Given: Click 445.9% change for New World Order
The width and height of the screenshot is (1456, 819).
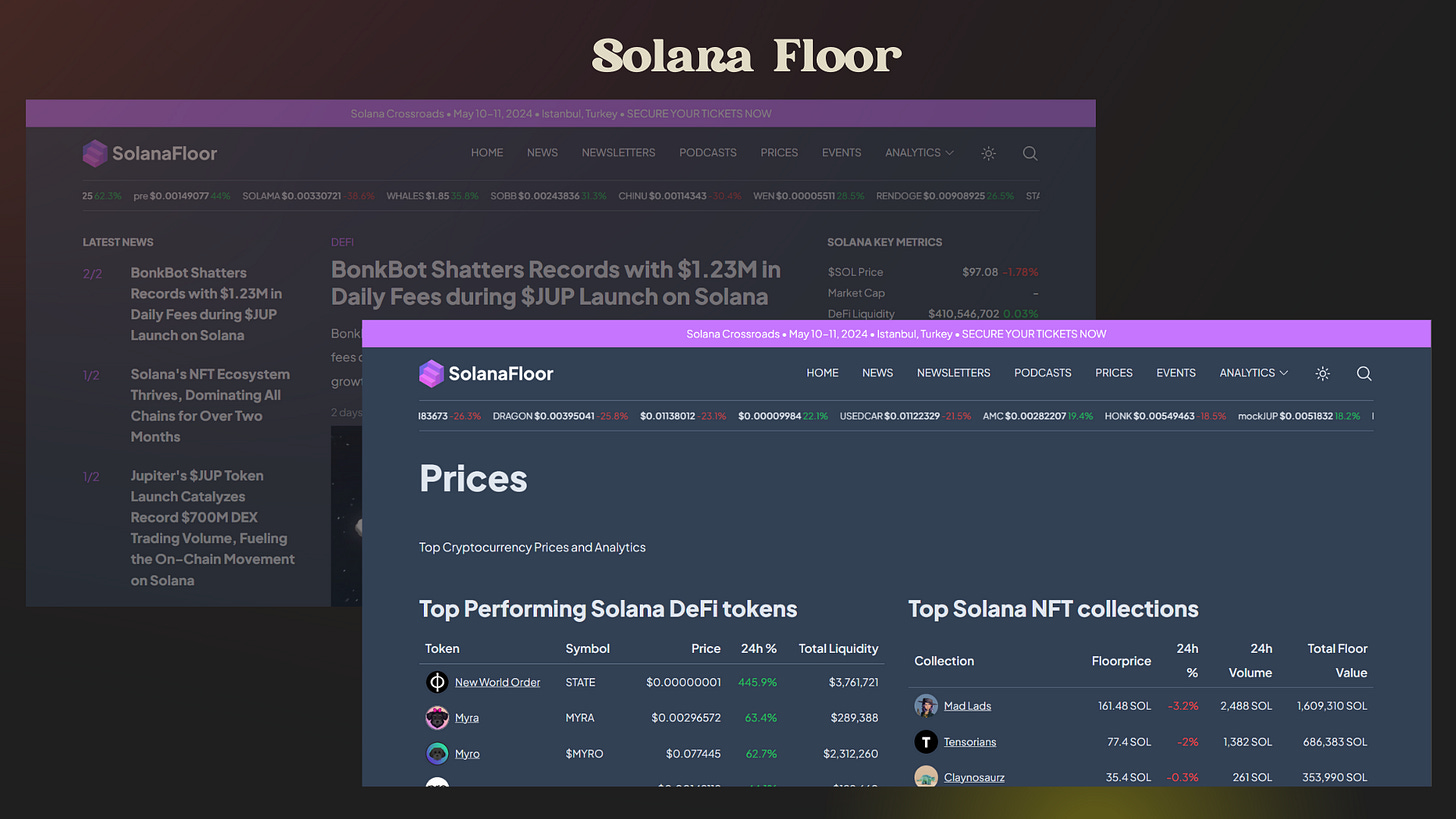Looking at the screenshot, I should [x=757, y=682].
